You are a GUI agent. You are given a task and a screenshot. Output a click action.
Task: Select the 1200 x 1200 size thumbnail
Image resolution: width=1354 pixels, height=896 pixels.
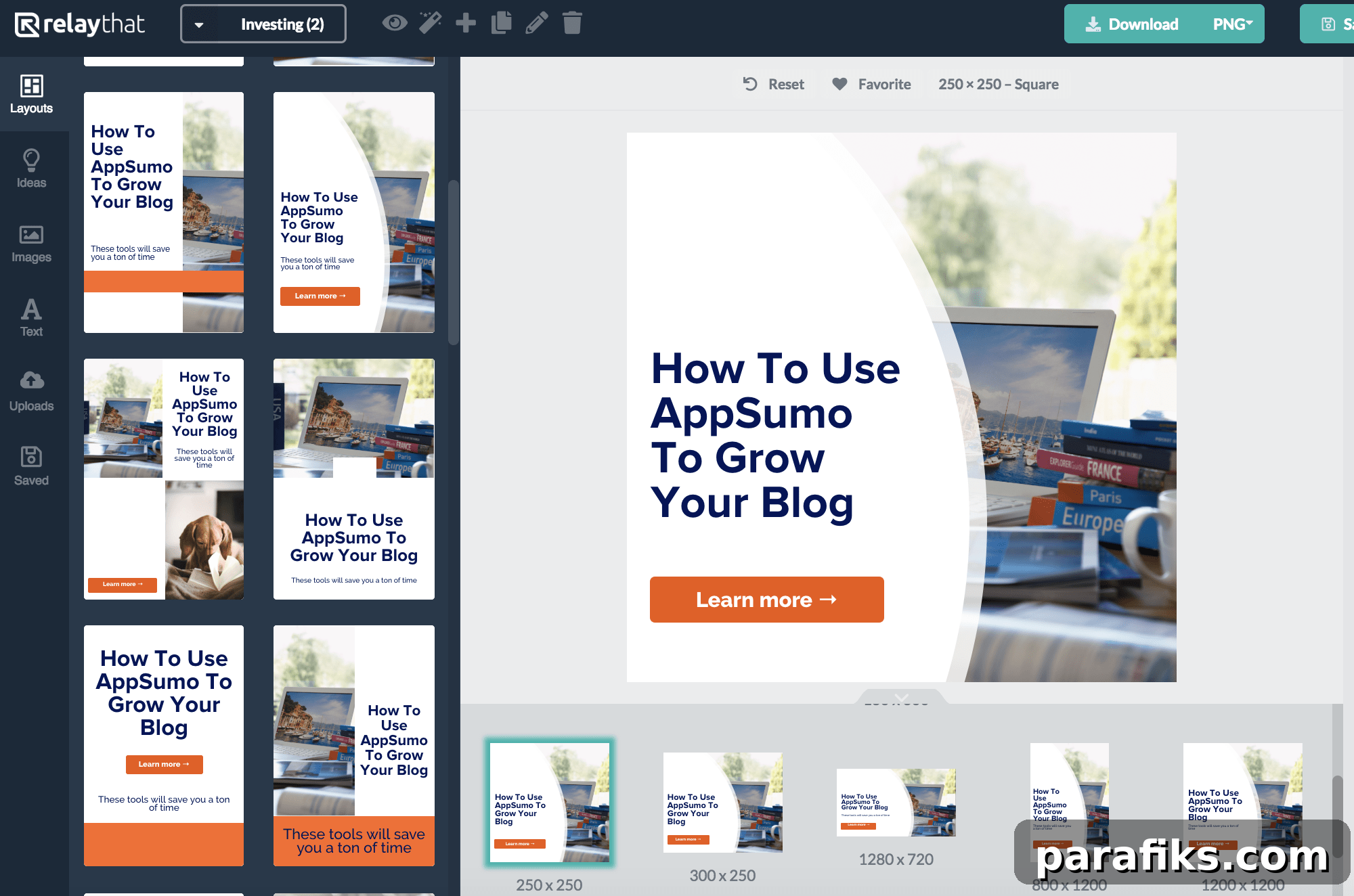point(1243,803)
